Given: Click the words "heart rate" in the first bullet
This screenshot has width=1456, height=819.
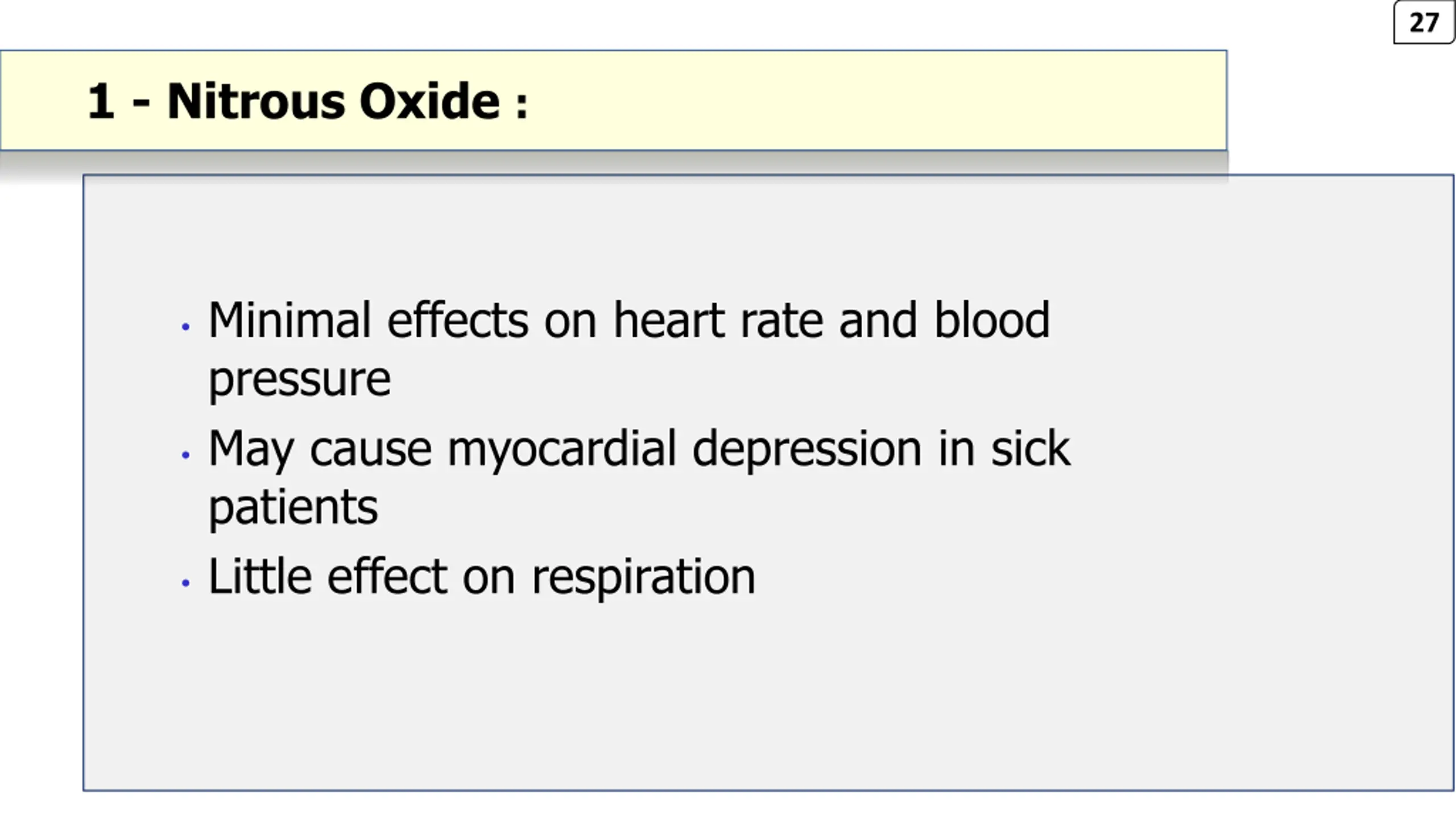Looking at the screenshot, I should (x=718, y=320).
